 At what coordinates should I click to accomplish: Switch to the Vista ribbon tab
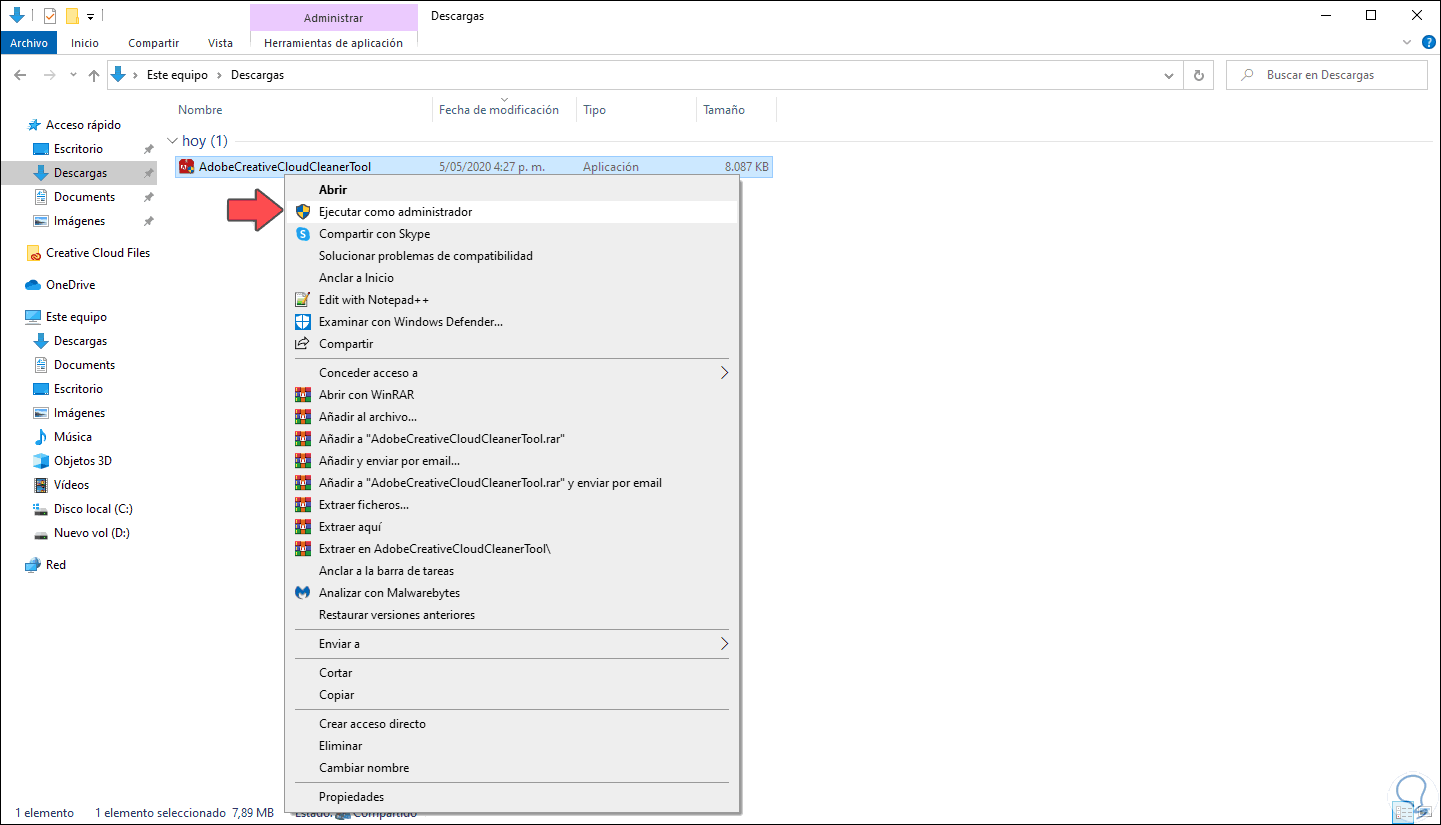tap(220, 43)
